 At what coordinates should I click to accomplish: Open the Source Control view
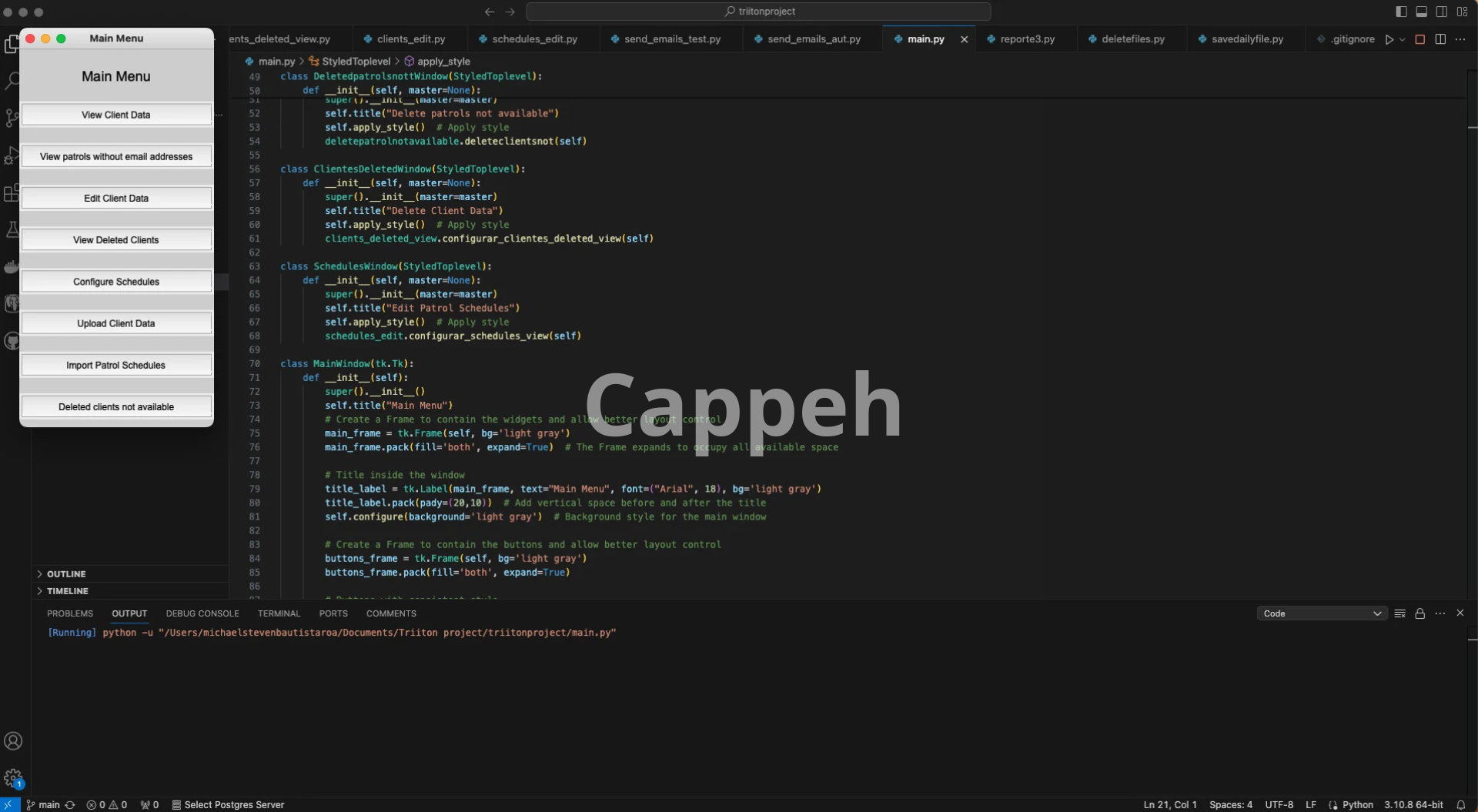[x=12, y=118]
